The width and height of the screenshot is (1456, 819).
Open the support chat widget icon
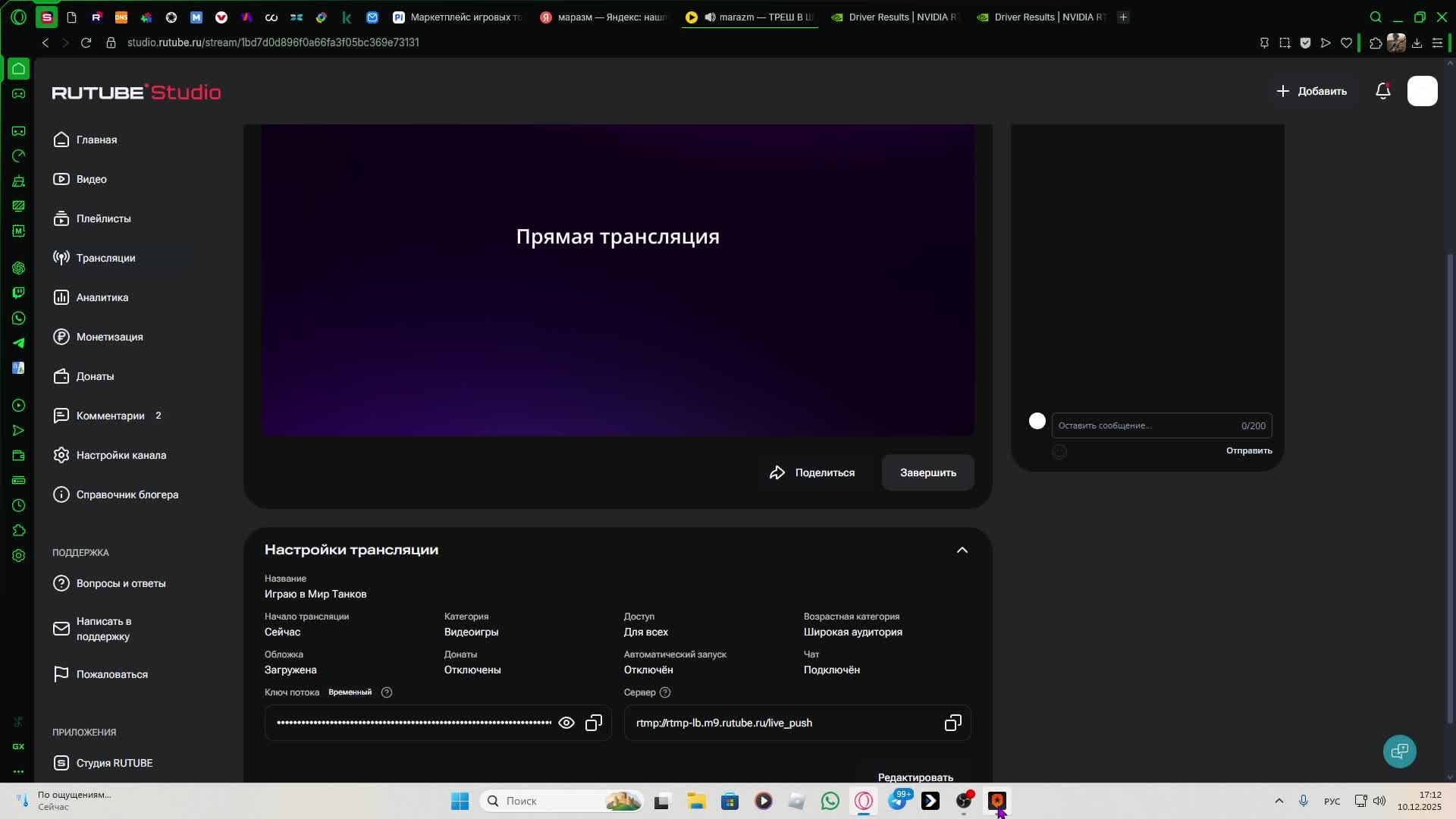pyautogui.click(x=1399, y=751)
